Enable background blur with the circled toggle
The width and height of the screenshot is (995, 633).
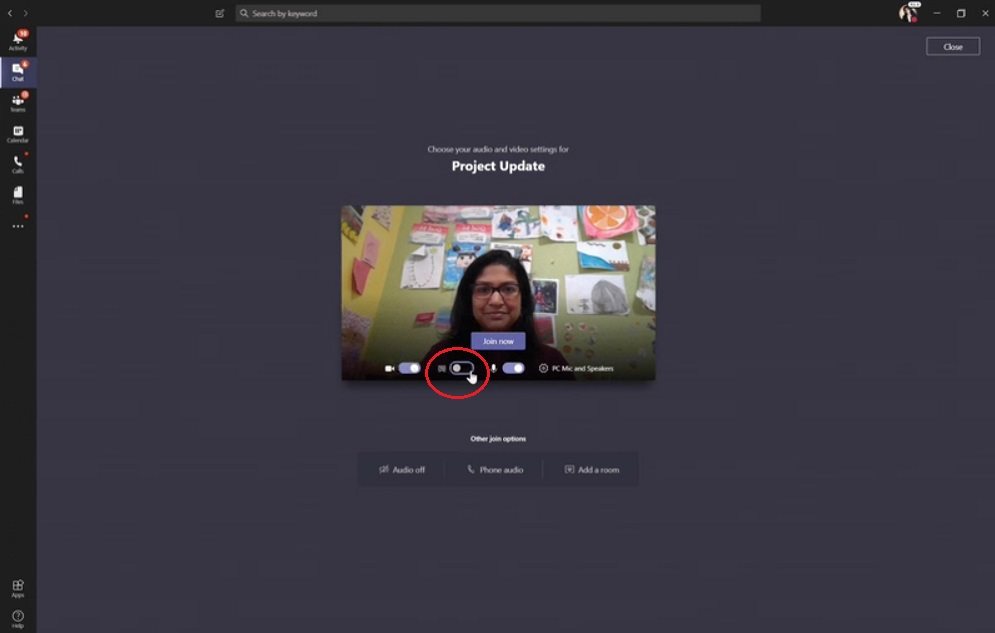tap(462, 369)
